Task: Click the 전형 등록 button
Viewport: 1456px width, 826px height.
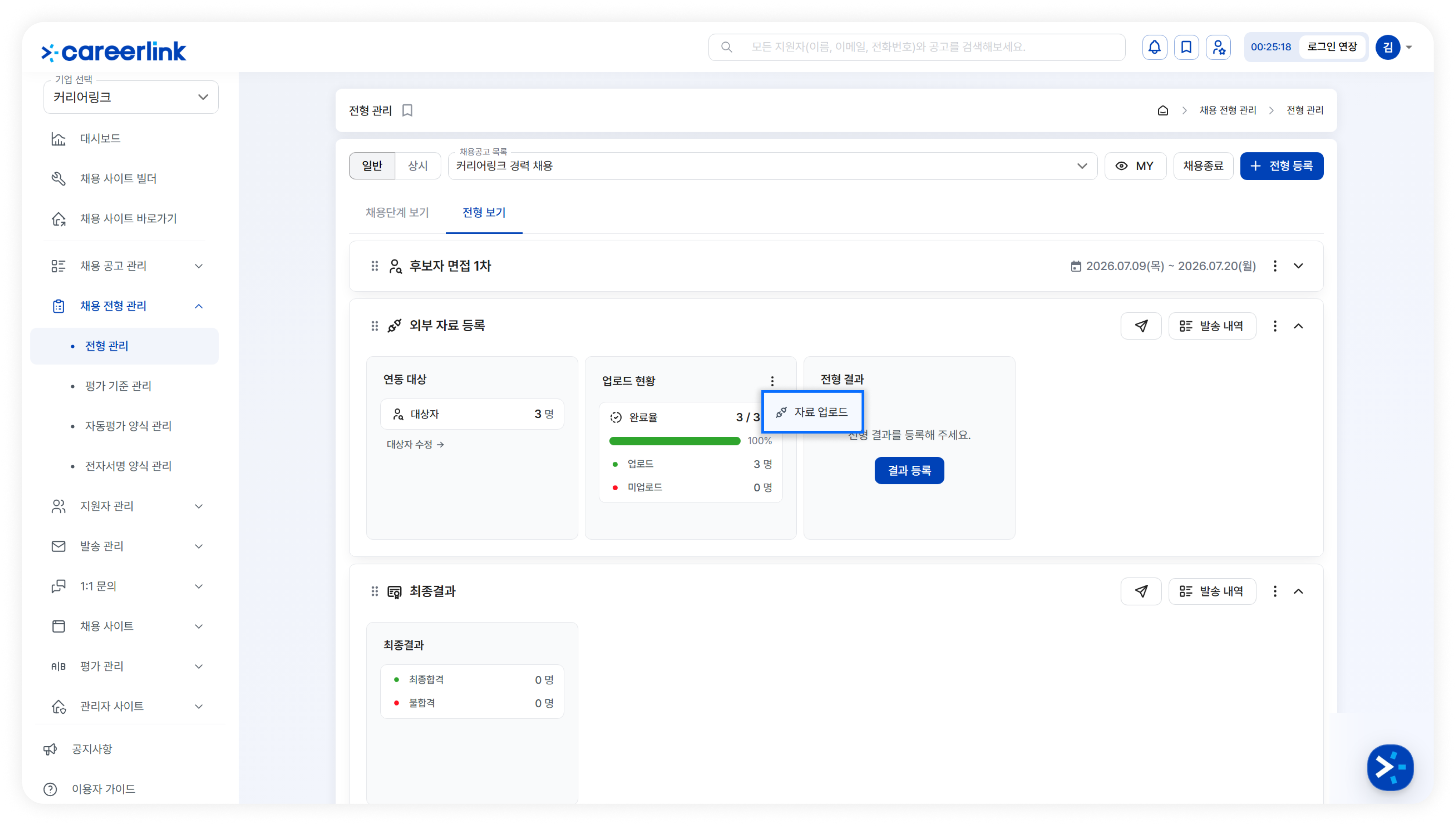Action: [x=1281, y=166]
